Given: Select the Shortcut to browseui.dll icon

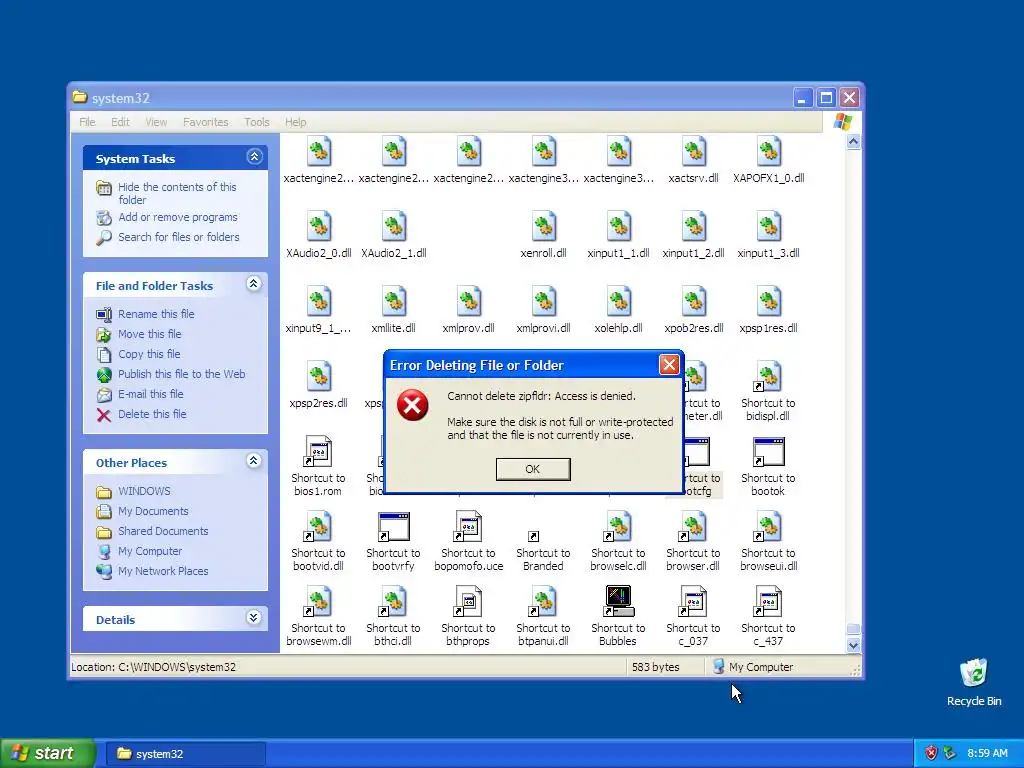Looking at the screenshot, I should pos(769,527).
